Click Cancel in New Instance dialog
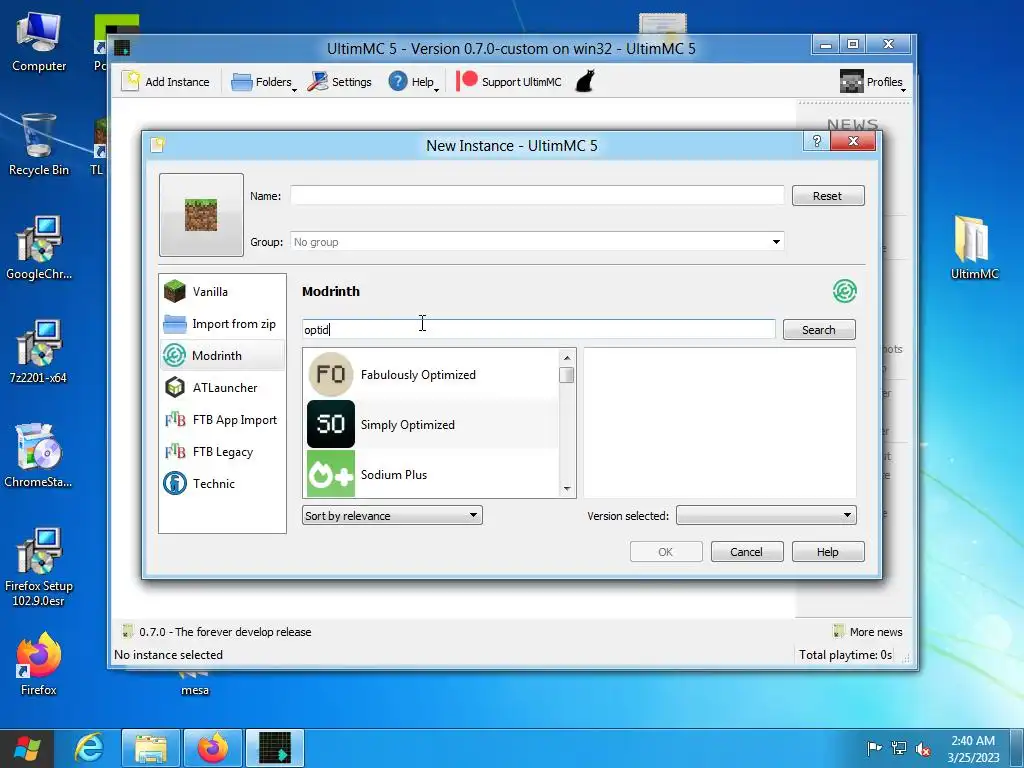1024x768 pixels. 746,552
